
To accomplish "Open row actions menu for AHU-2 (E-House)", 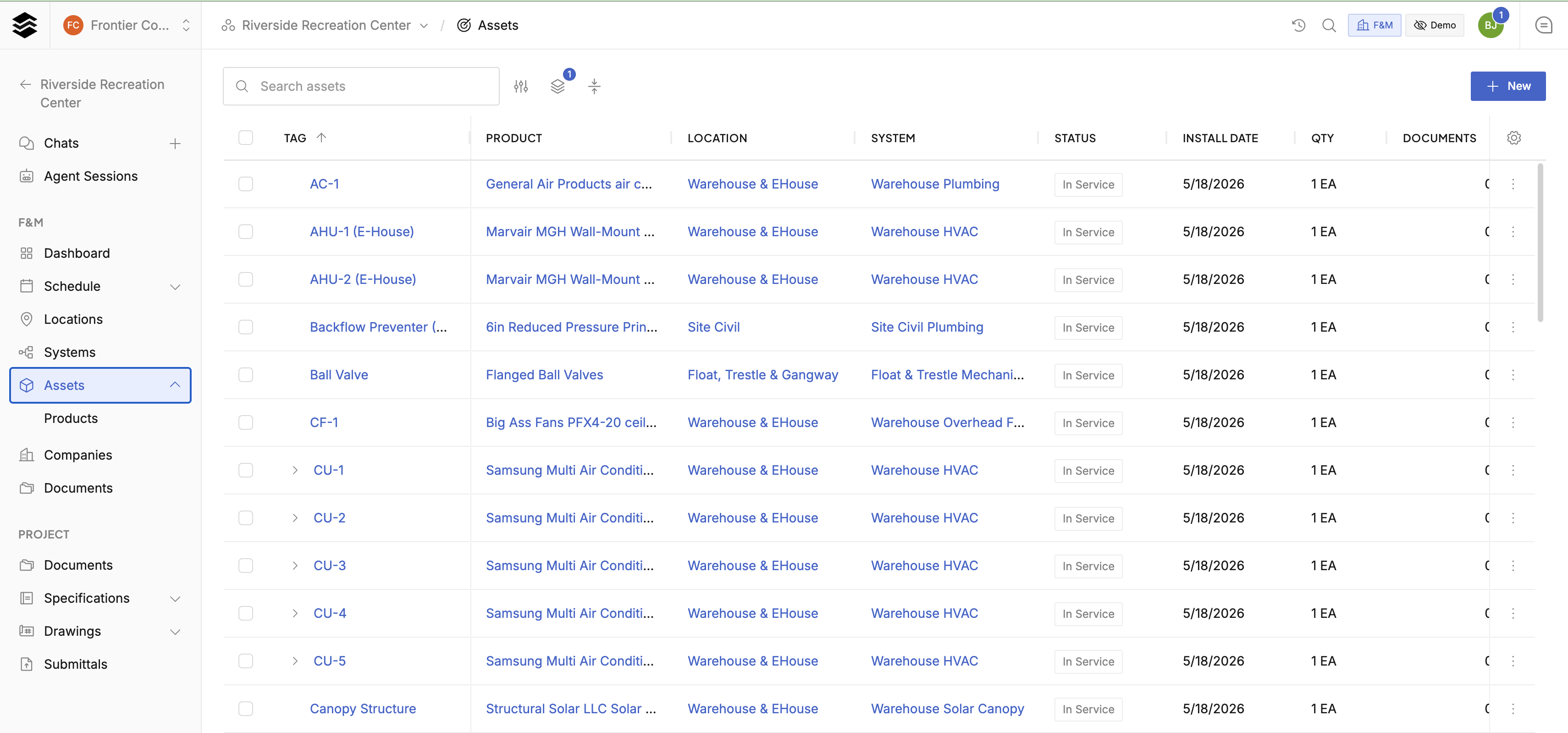I will [1513, 279].
